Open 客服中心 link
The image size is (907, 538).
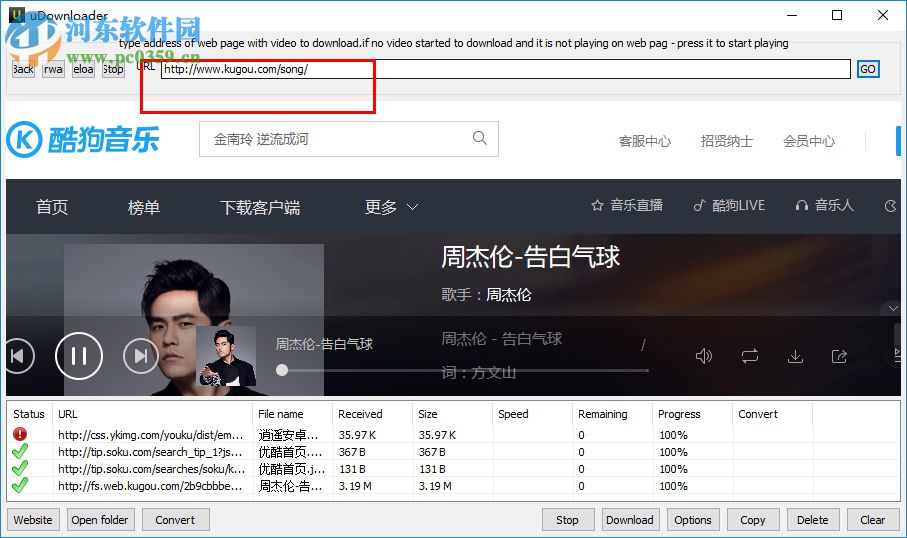click(x=645, y=141)
